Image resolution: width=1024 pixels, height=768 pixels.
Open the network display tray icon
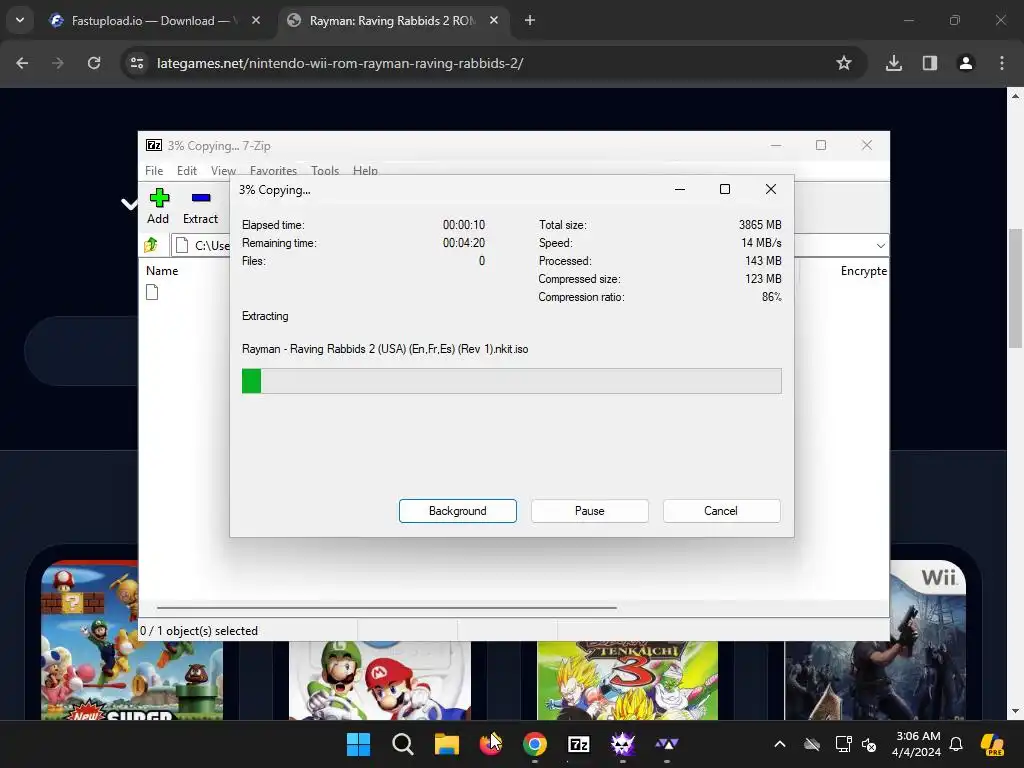pos(843,744)
